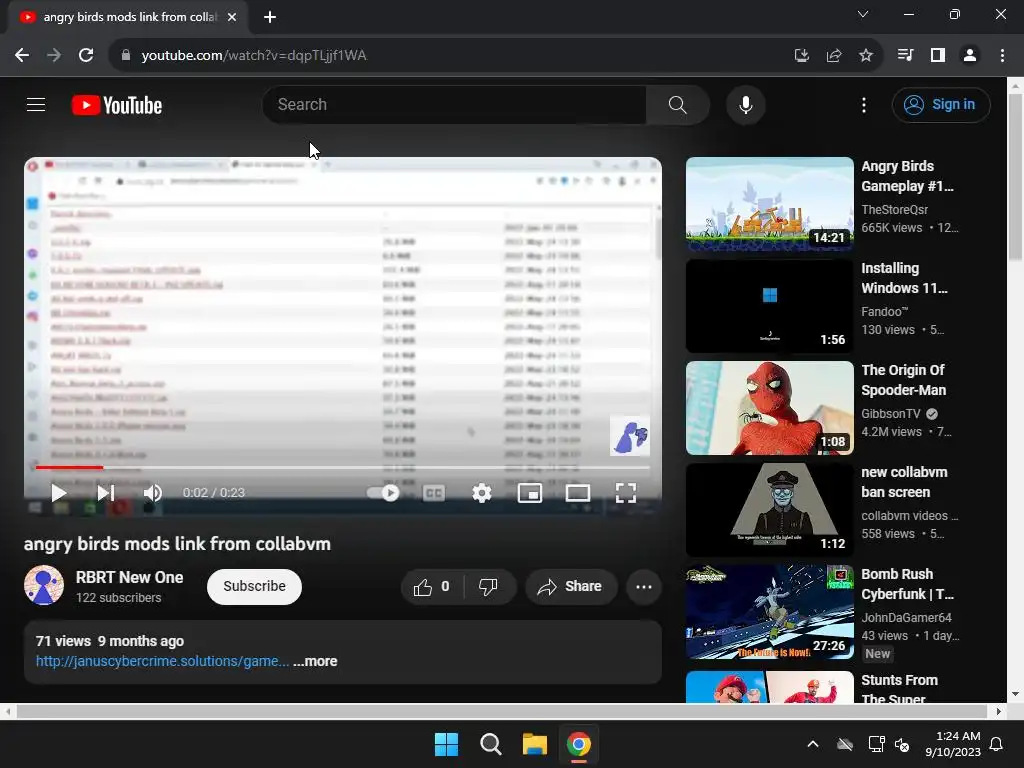This screenshot has width=1024, height=768.
Task: Open tab search chevron
Action: (863, 14)
